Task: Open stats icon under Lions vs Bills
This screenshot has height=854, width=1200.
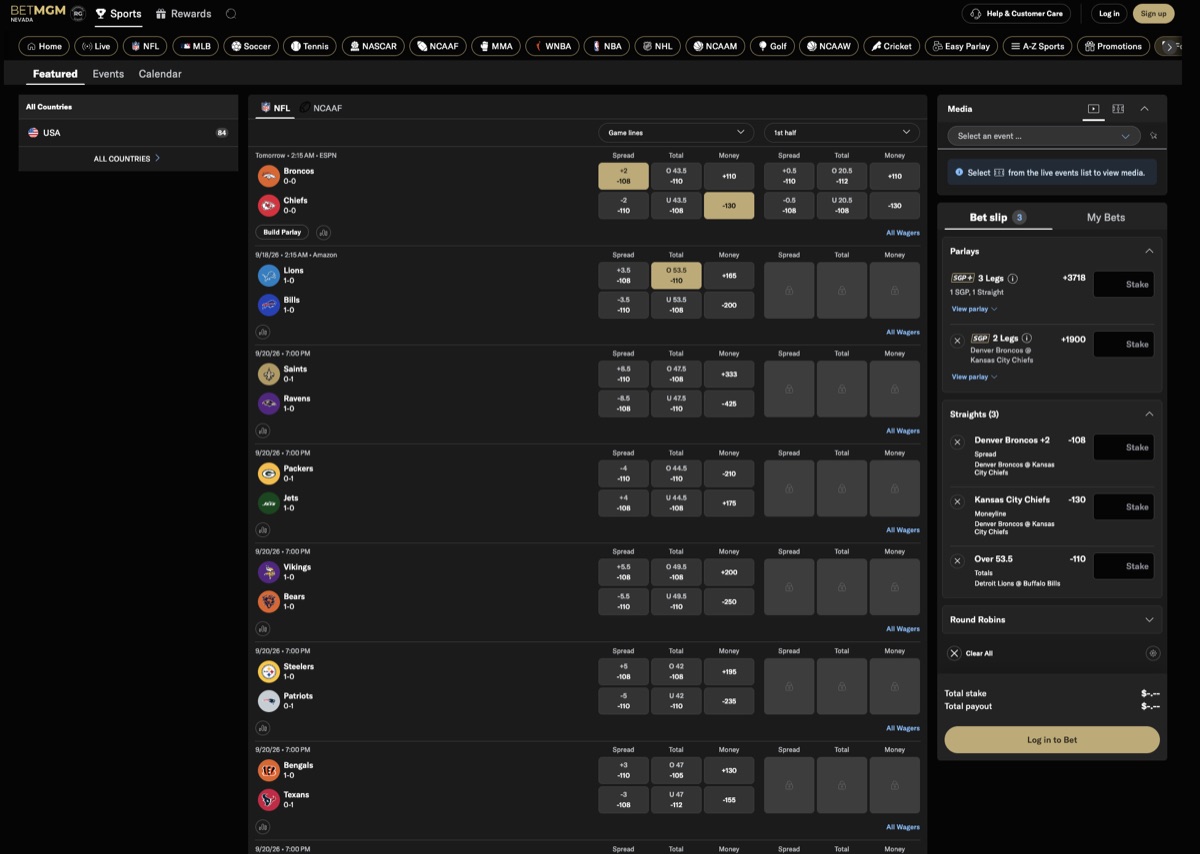Action: (263, 332)
